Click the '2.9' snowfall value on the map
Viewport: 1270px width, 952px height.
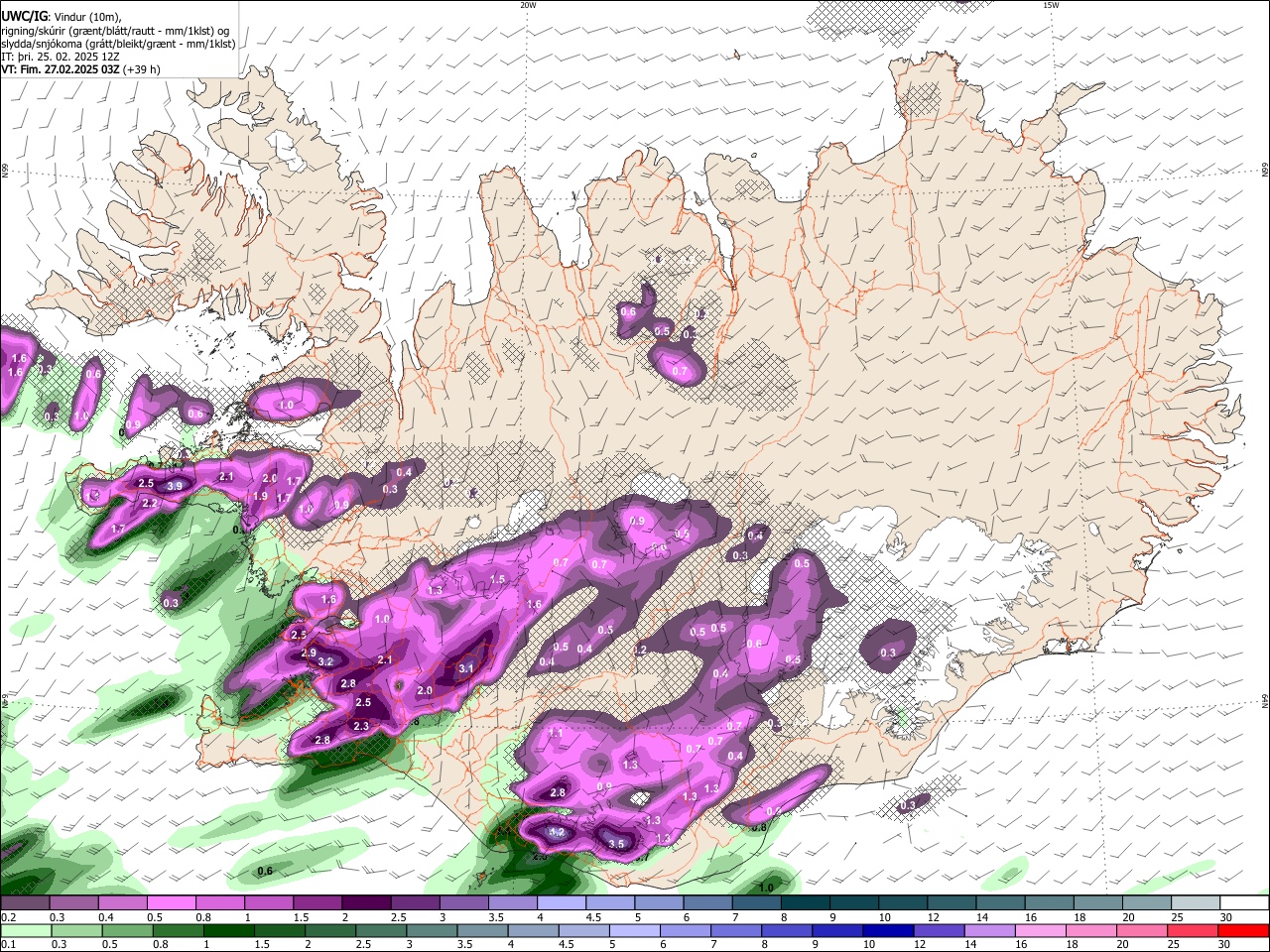pos(309,654)
